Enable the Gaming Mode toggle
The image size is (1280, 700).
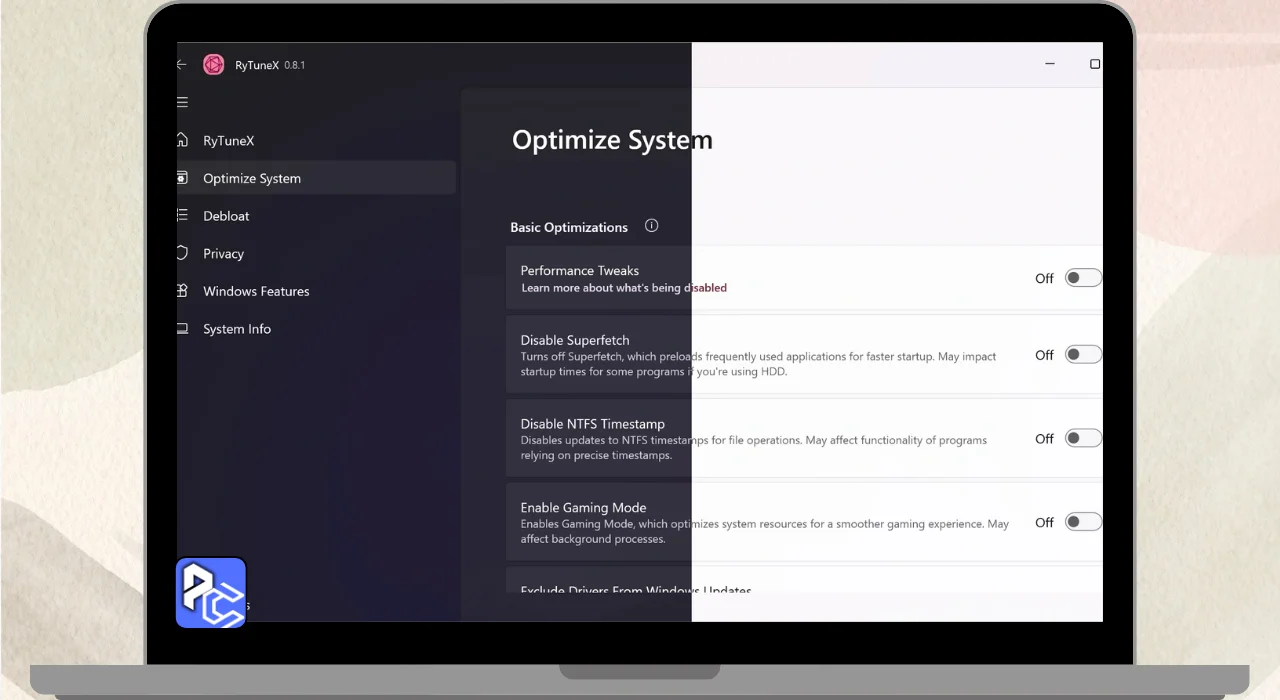(x=1083, y=522)
